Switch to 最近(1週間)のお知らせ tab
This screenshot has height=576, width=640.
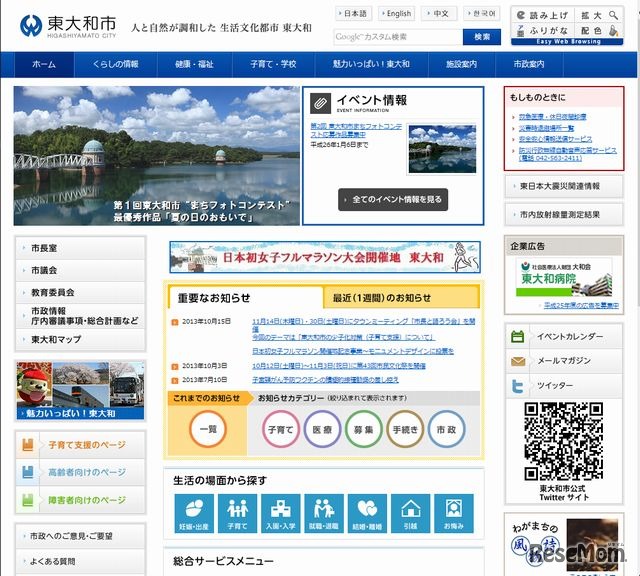click(401, 298)
